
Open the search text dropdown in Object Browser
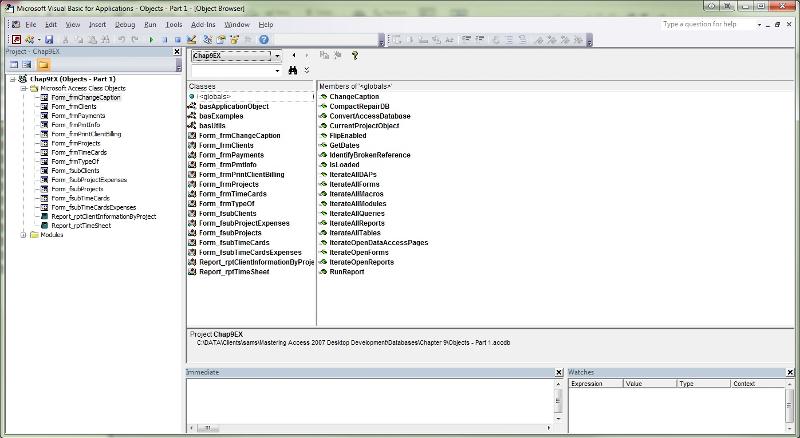277,70
